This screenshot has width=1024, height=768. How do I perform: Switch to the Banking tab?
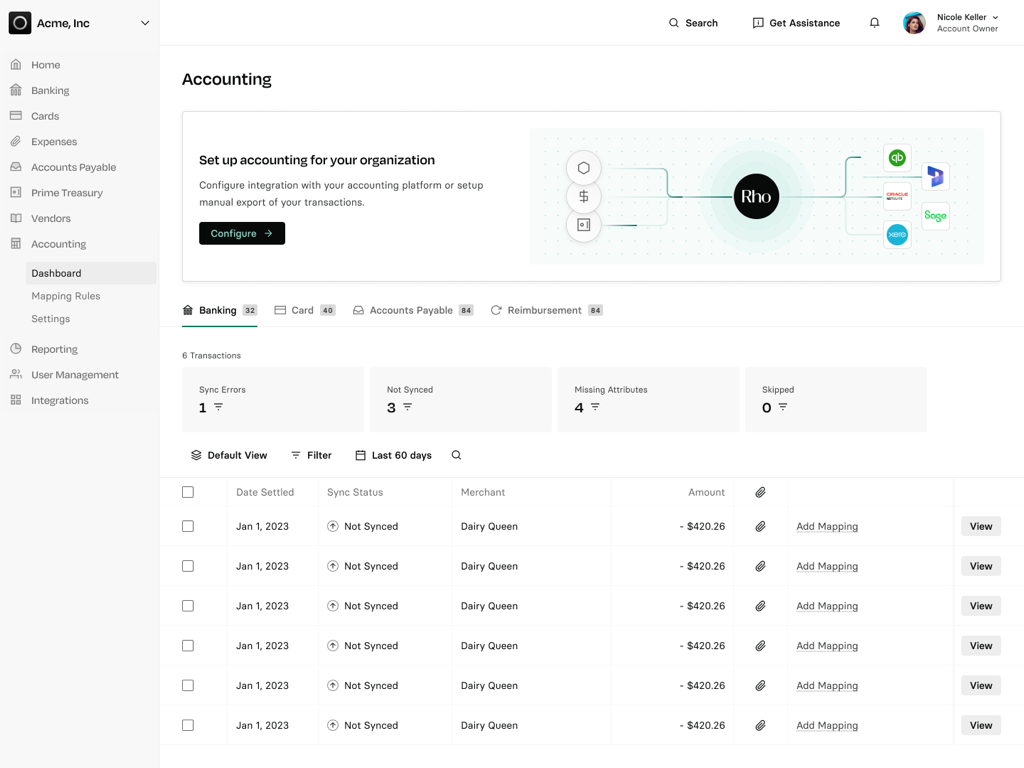(219, 310)
